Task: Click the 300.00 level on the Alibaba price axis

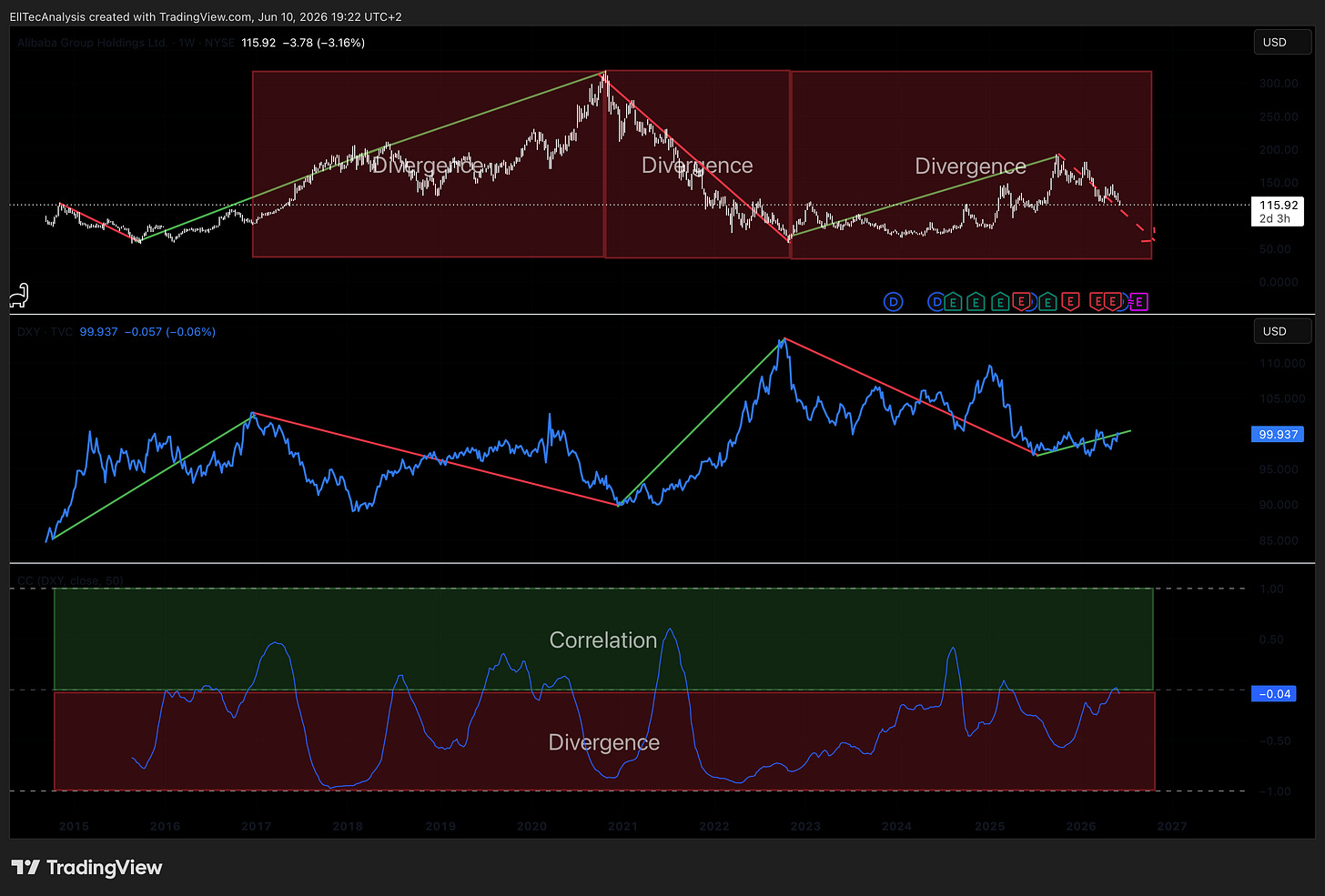Action: click(1279, 83)
